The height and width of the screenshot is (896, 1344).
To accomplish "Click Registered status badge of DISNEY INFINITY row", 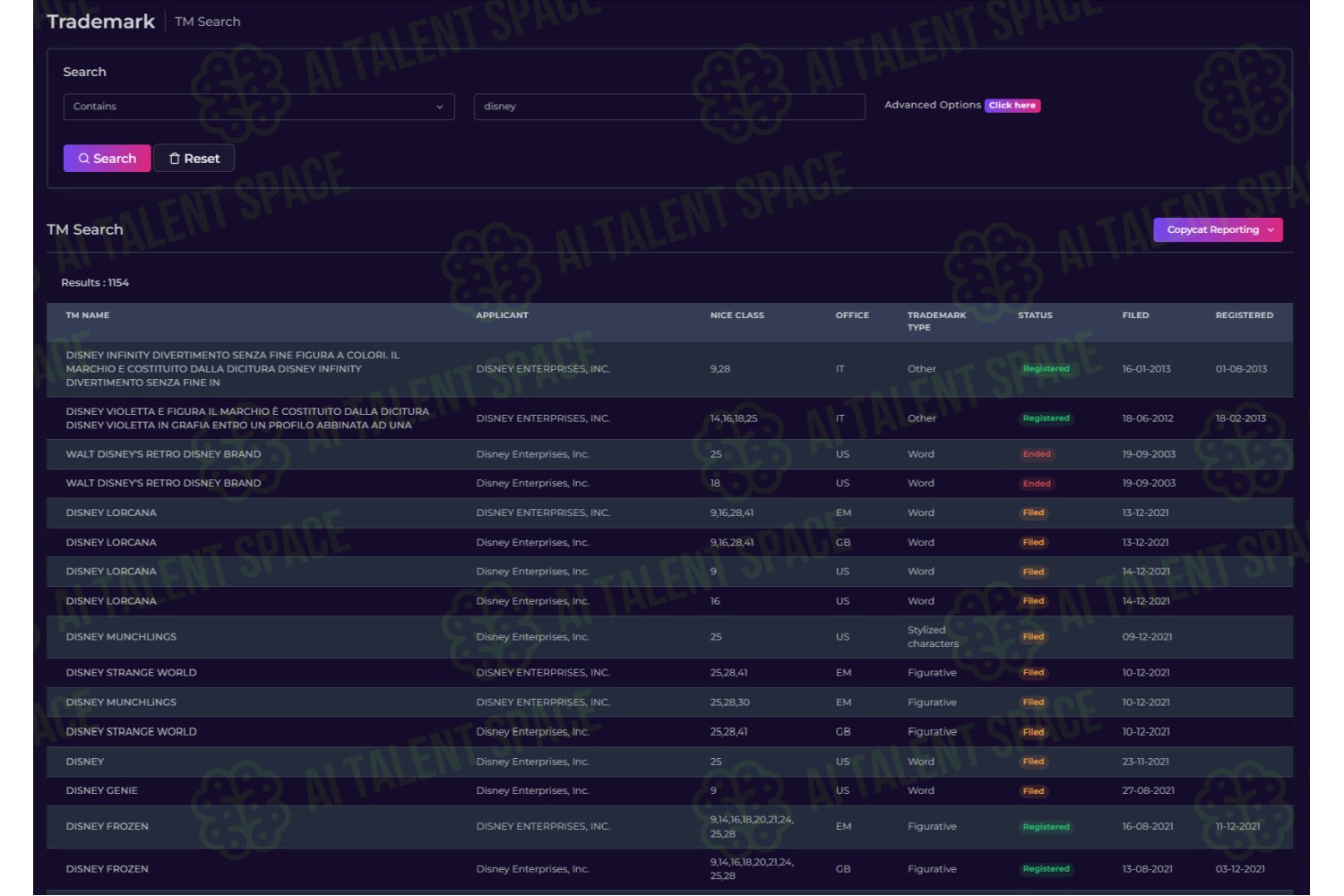I will (1046, 369).
